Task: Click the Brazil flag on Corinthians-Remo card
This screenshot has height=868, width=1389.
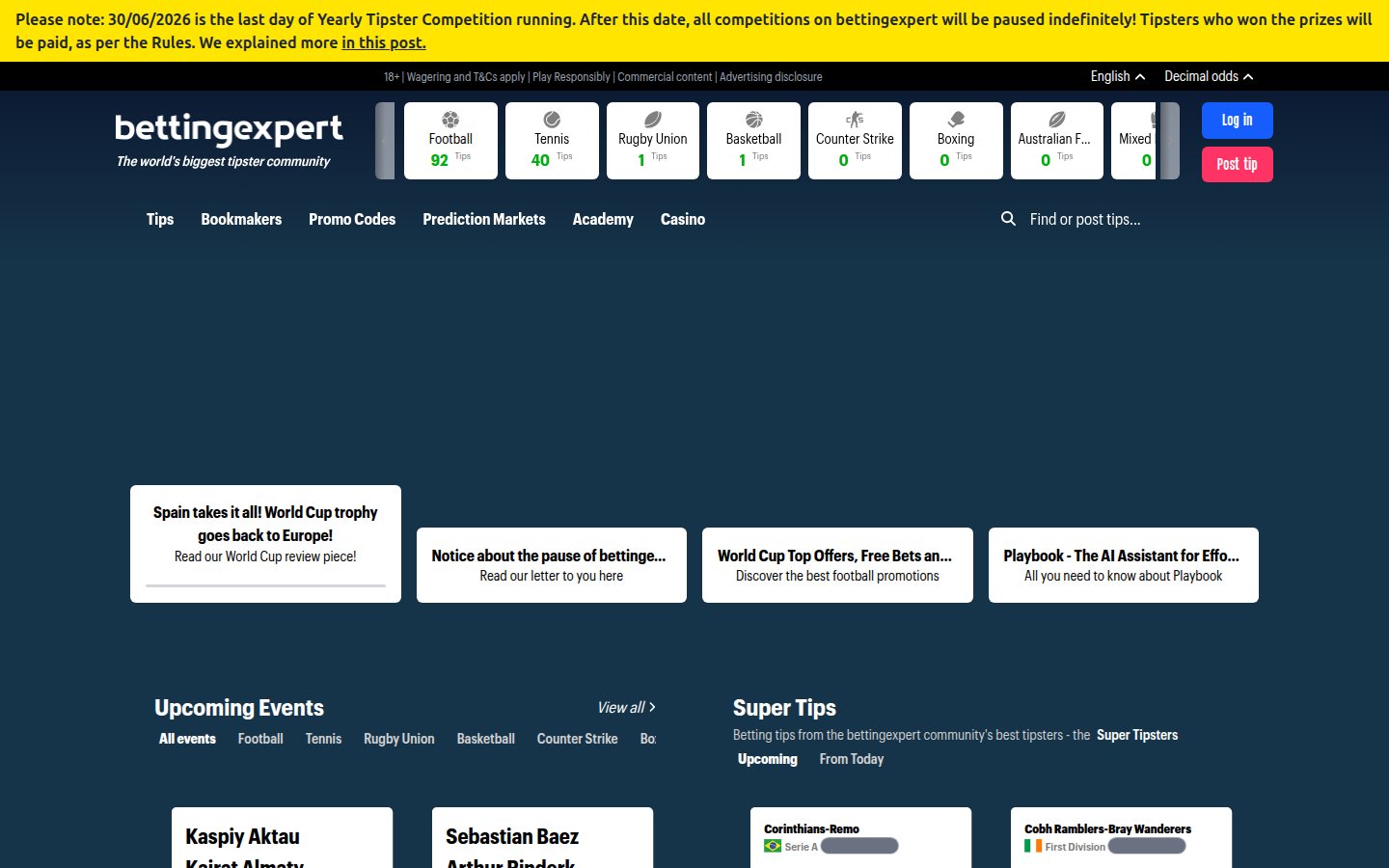Action: tap(773, 846)
